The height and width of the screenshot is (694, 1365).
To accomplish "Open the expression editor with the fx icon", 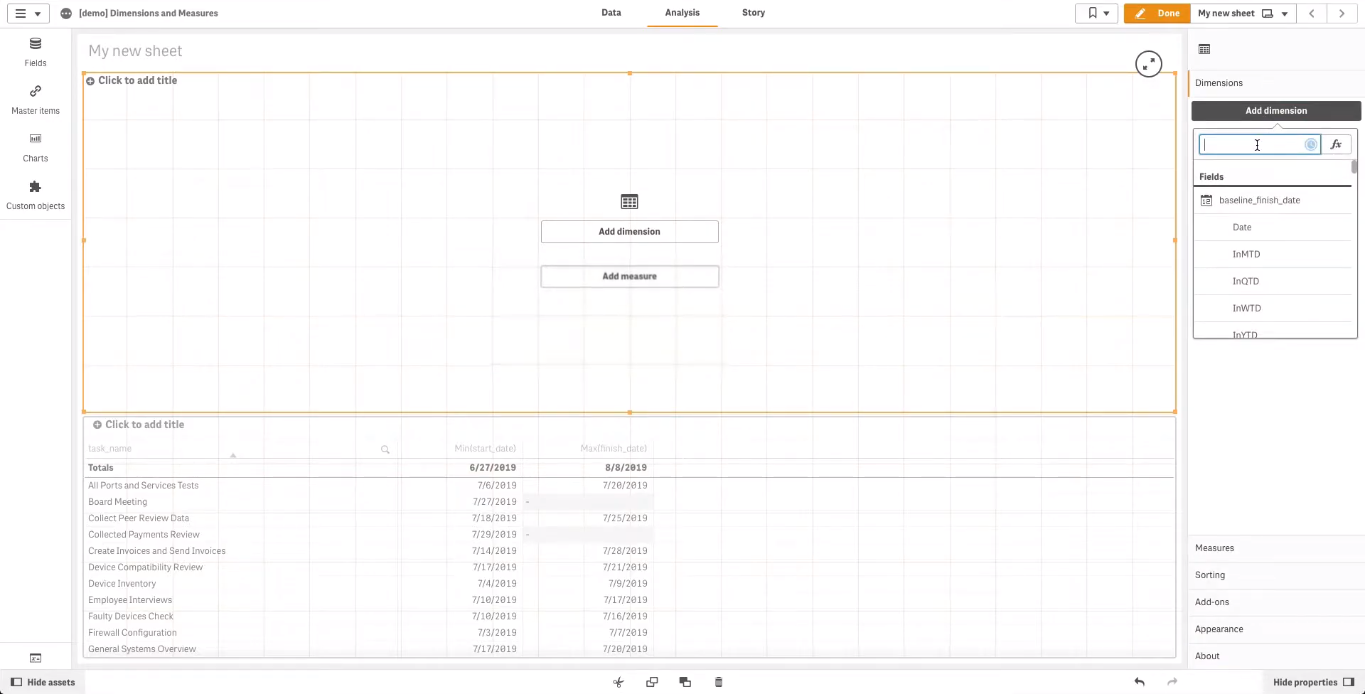I will tap(1336, 144).
